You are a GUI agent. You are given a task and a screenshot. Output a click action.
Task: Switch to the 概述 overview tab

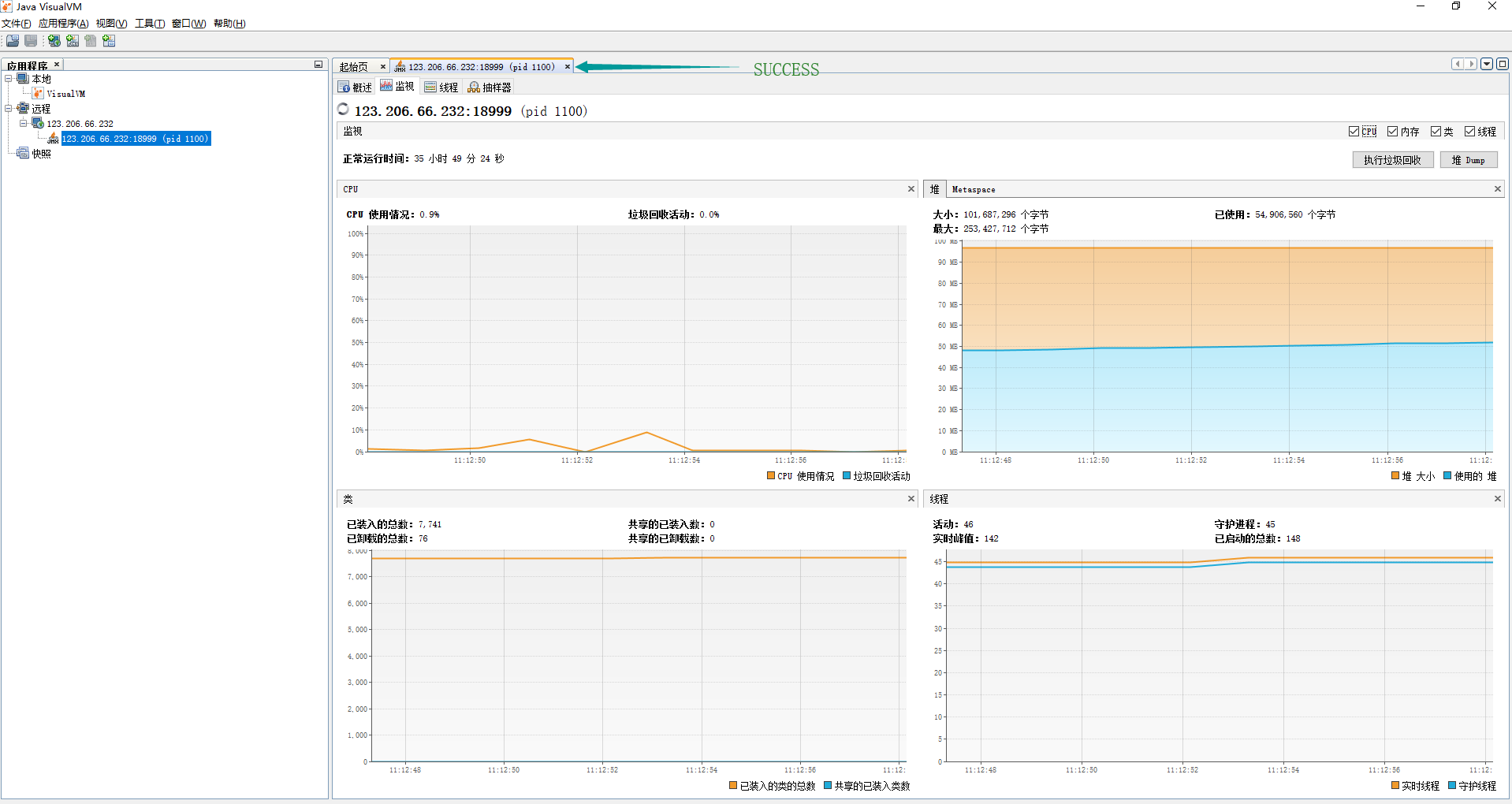pos(356,87)
